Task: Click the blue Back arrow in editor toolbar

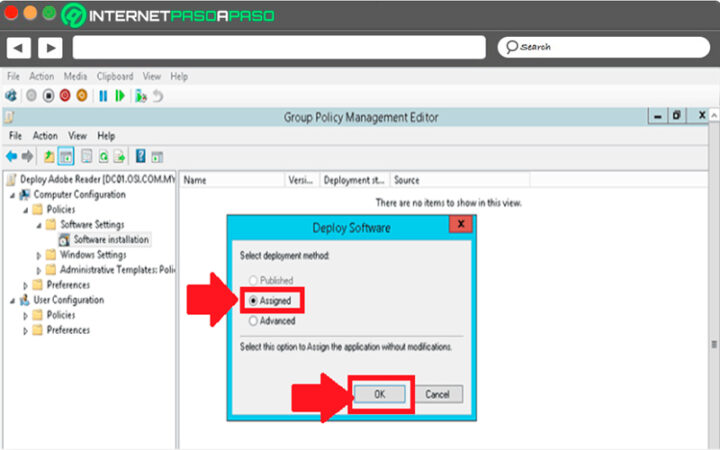Action: point(11,156)
